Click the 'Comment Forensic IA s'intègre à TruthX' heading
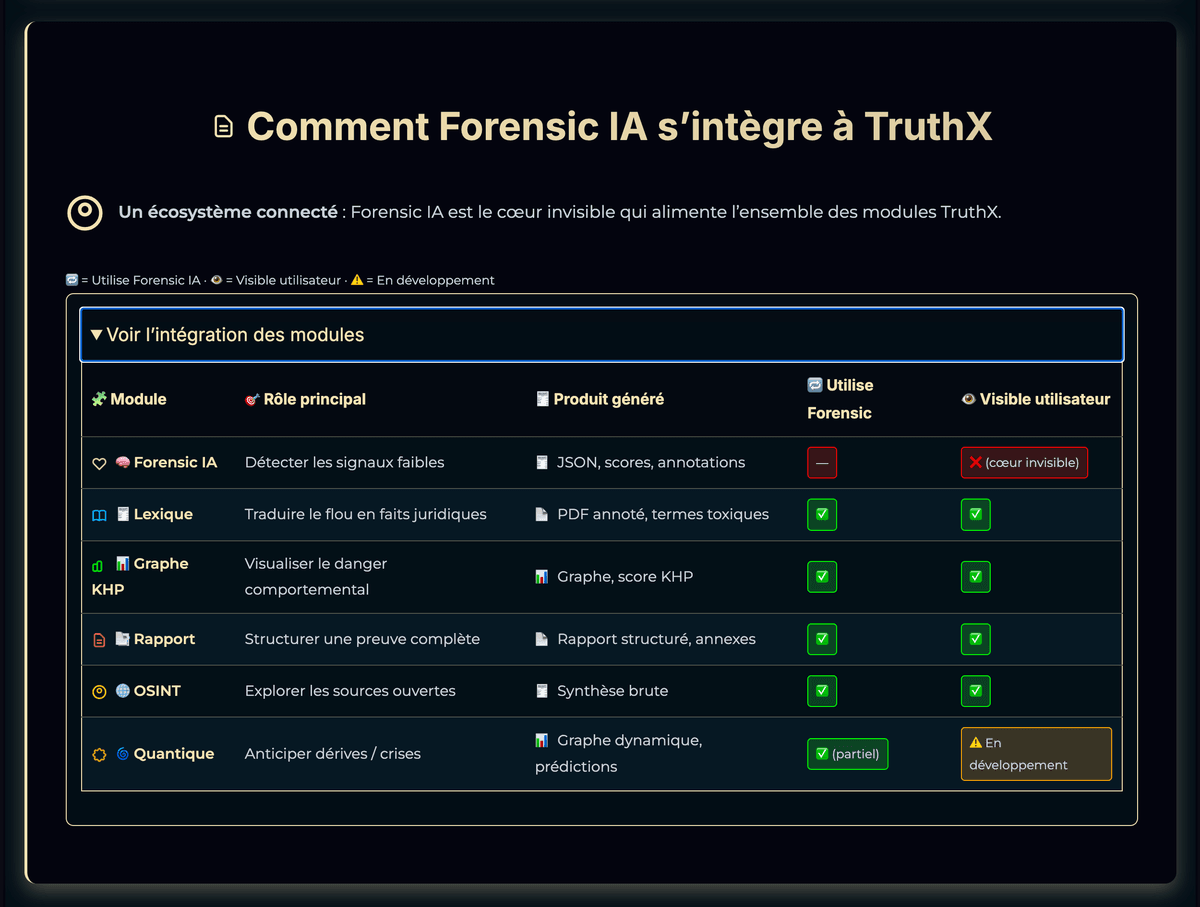Image resolution: width=1200 pixels, height=907 pixels. (x=619, y=127)
